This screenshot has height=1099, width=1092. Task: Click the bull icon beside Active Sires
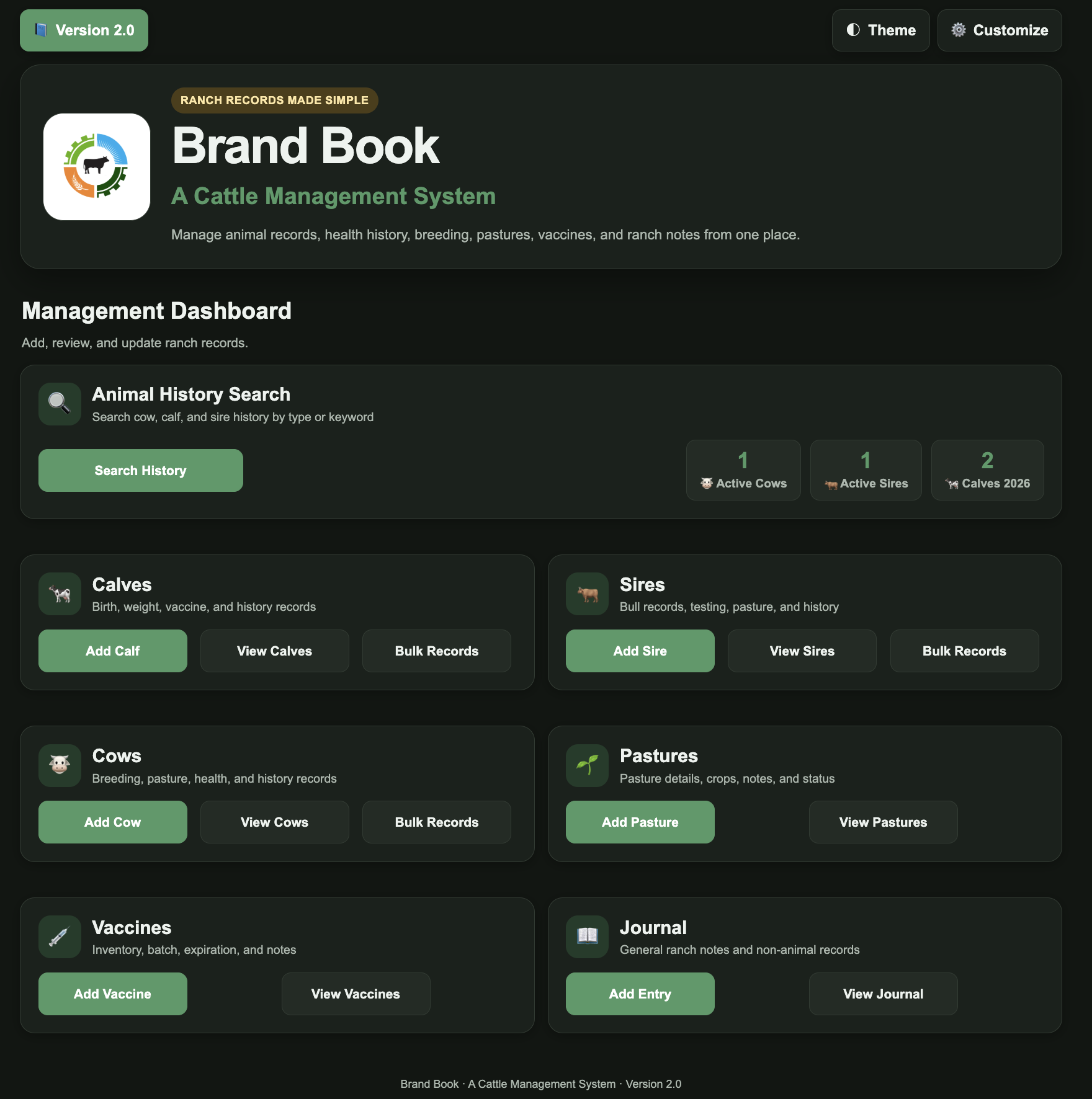tap(831, 484)
